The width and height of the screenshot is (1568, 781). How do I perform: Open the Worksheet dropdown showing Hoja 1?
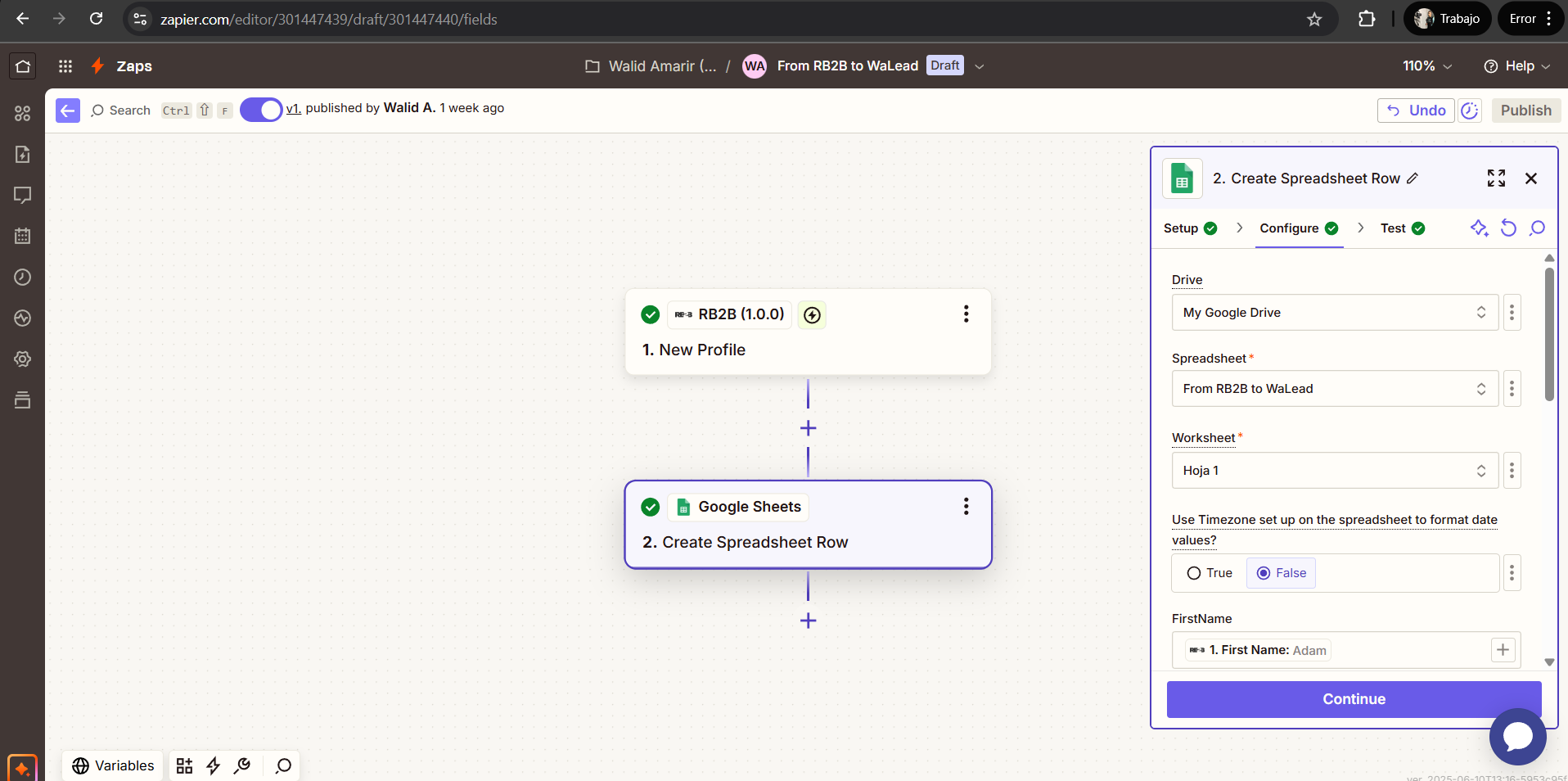click(1335, 471)
